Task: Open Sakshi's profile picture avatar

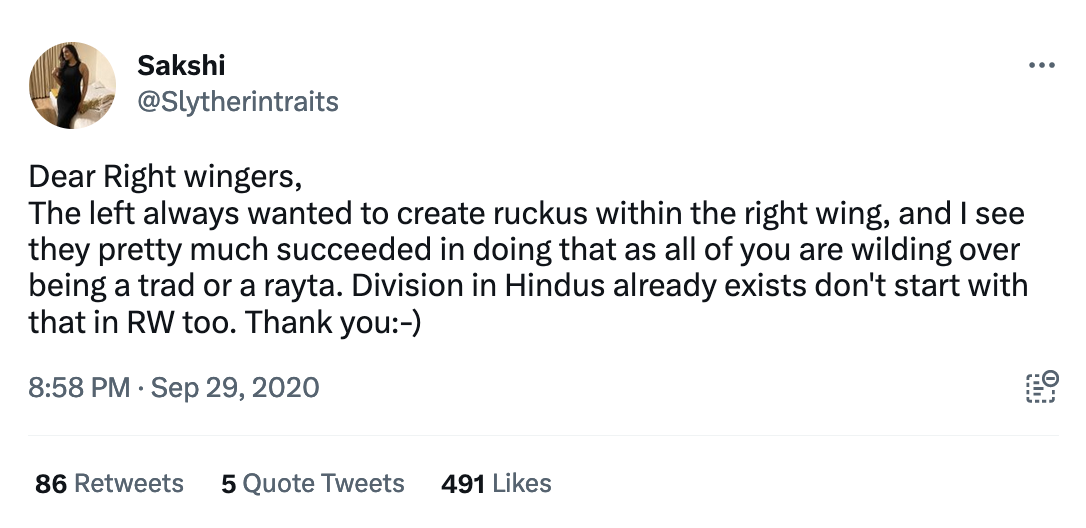Action: click(73, 85)
